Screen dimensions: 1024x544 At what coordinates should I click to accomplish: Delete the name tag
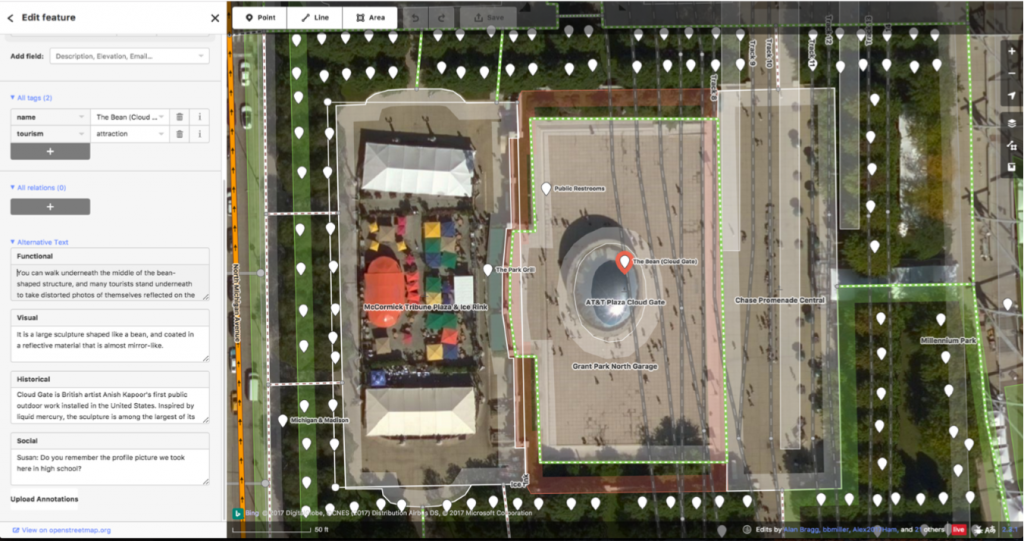point(179,117)
